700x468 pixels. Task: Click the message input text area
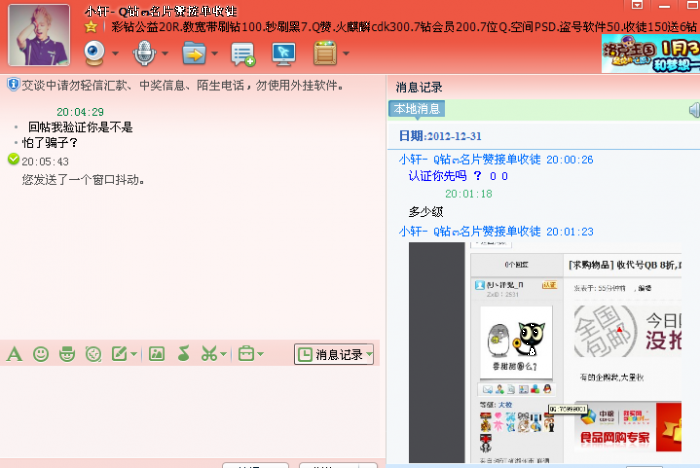pos(190,411)
